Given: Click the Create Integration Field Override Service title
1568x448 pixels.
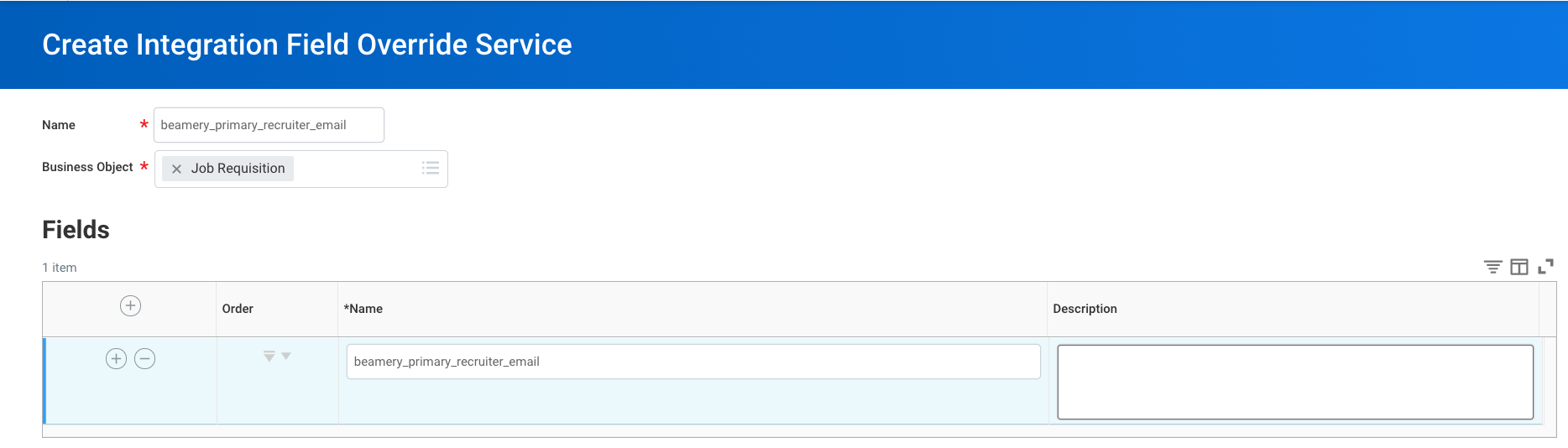Looking at the screenshot, I should [x=307, y=44].
